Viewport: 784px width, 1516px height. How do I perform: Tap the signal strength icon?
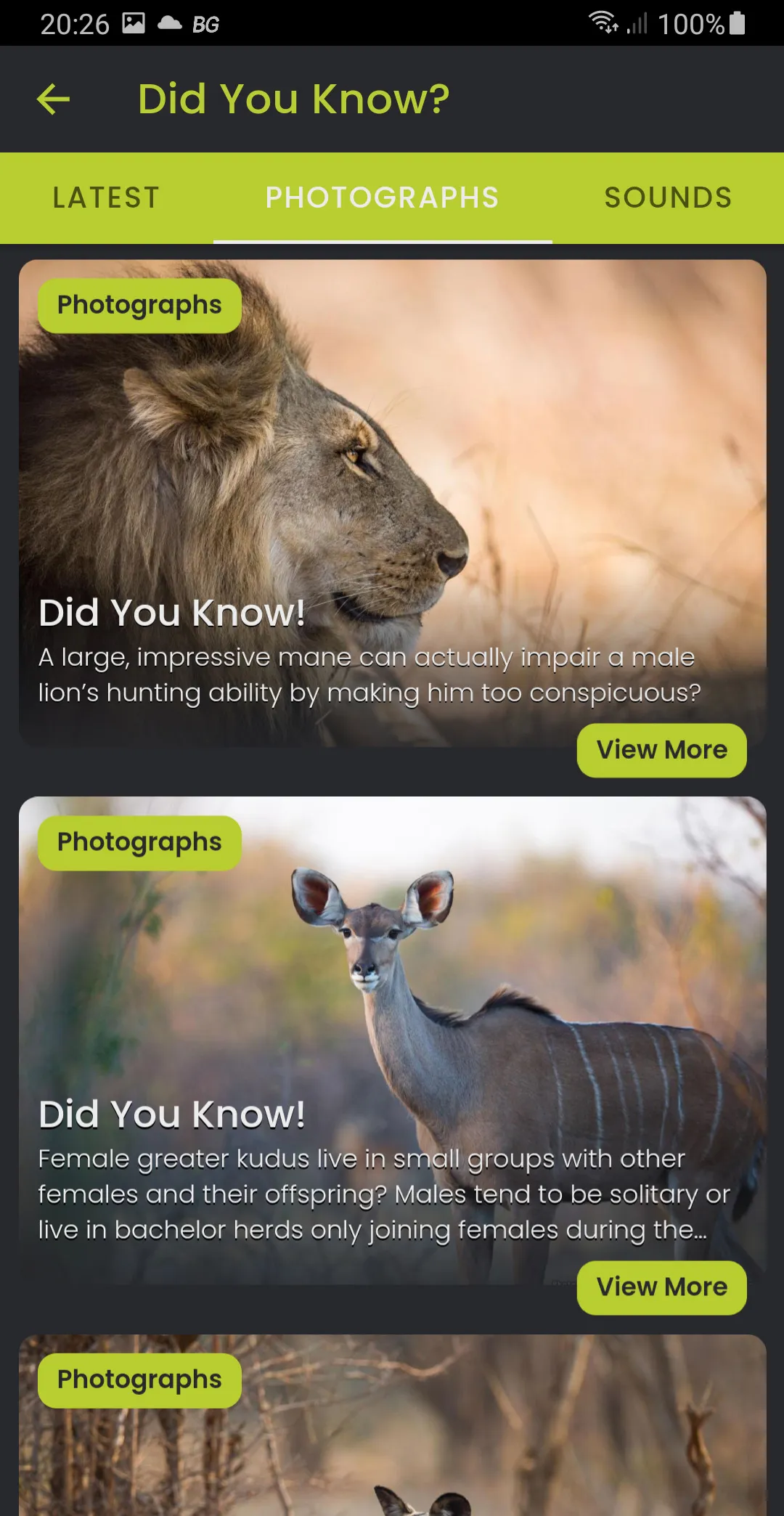[x=637, y=23]
